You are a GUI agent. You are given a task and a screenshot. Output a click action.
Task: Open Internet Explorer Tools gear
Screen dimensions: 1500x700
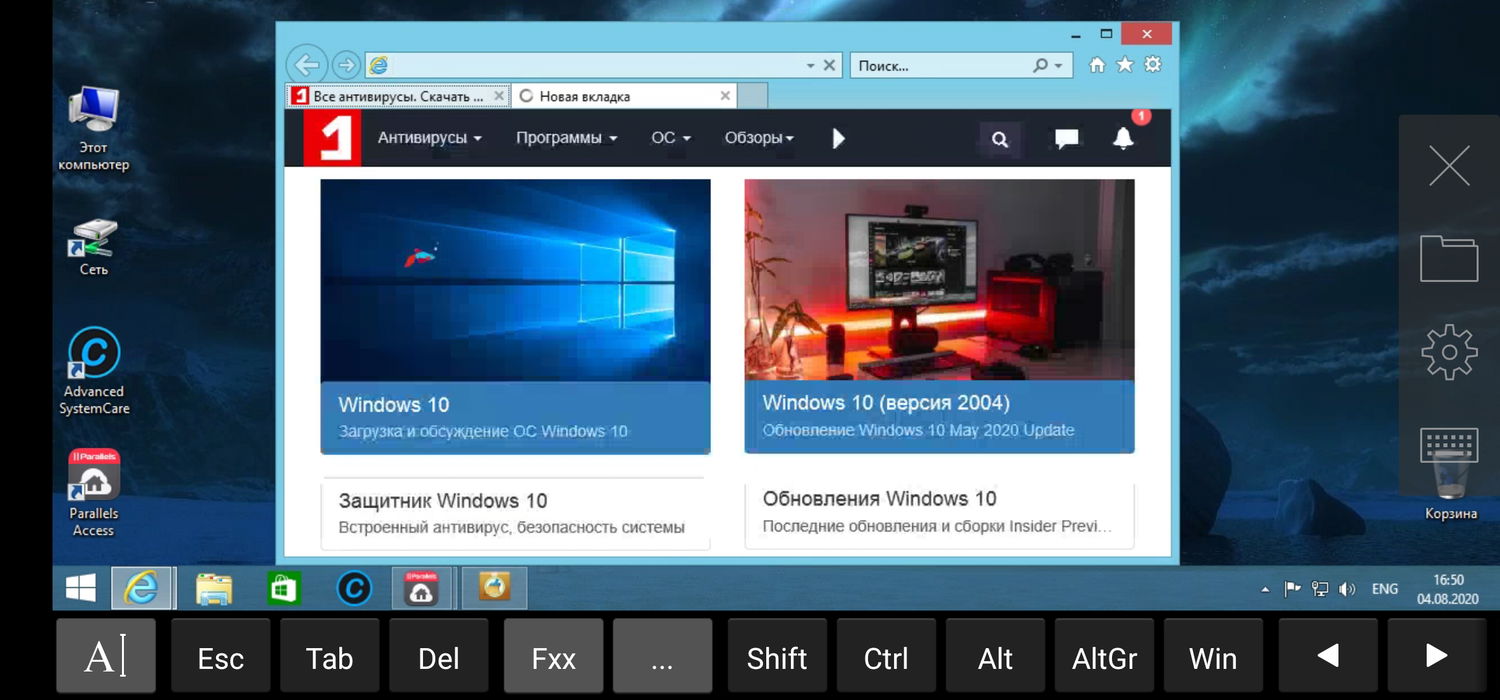tap(1153, 64)
